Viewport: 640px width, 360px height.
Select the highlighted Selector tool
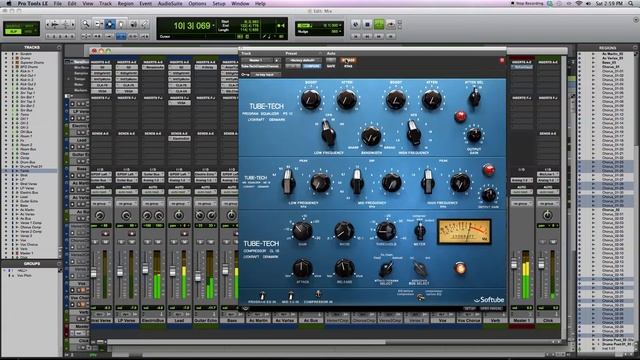110,24
